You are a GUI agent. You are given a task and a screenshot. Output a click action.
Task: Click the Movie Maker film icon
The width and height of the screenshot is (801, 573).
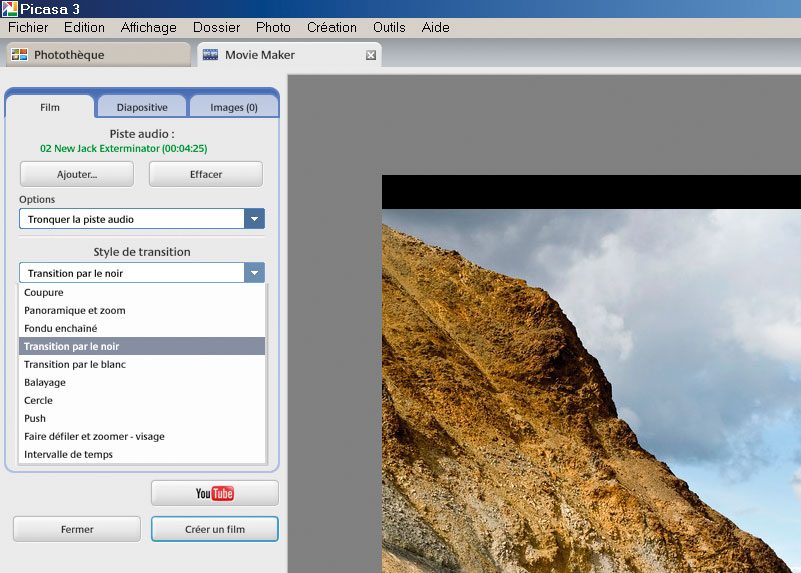[x=210, y=55]
